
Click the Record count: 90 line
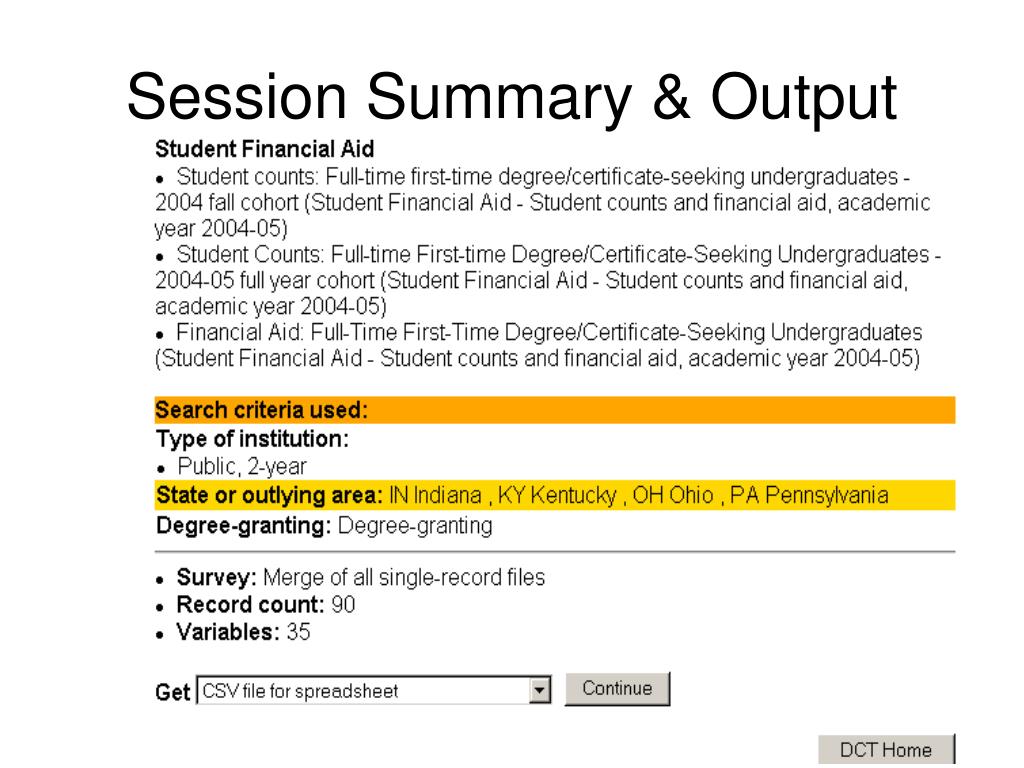coord(266,605)
